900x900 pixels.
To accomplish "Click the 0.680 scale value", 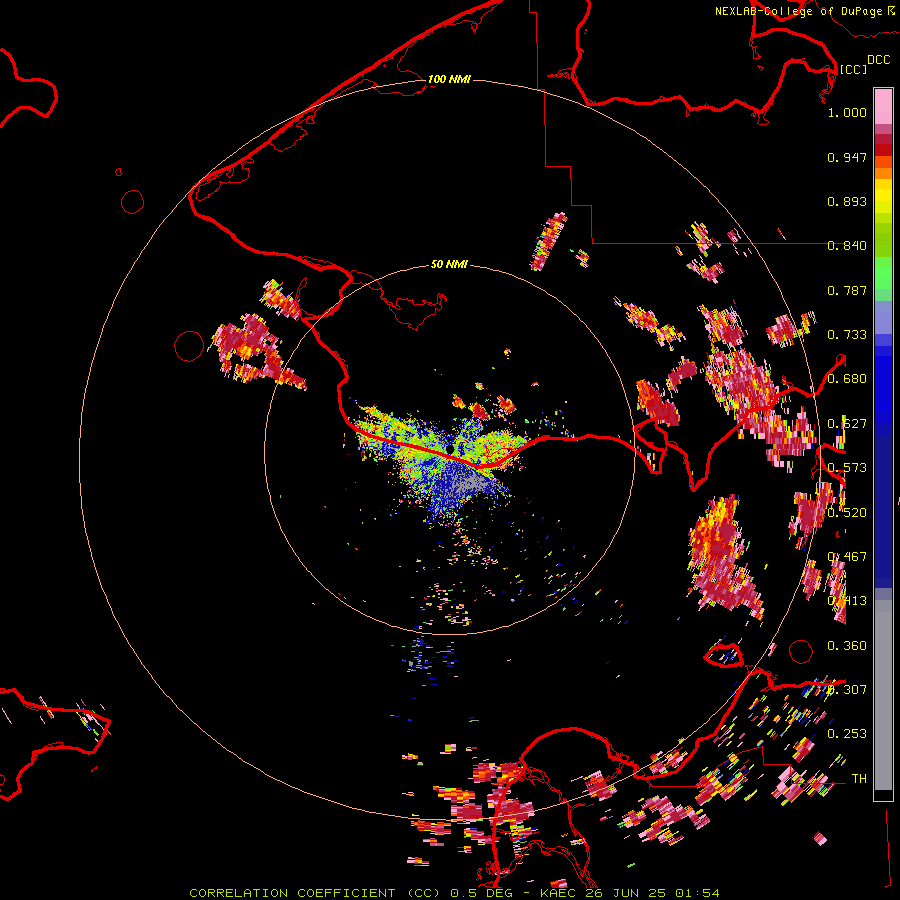I will coord(847,379).
